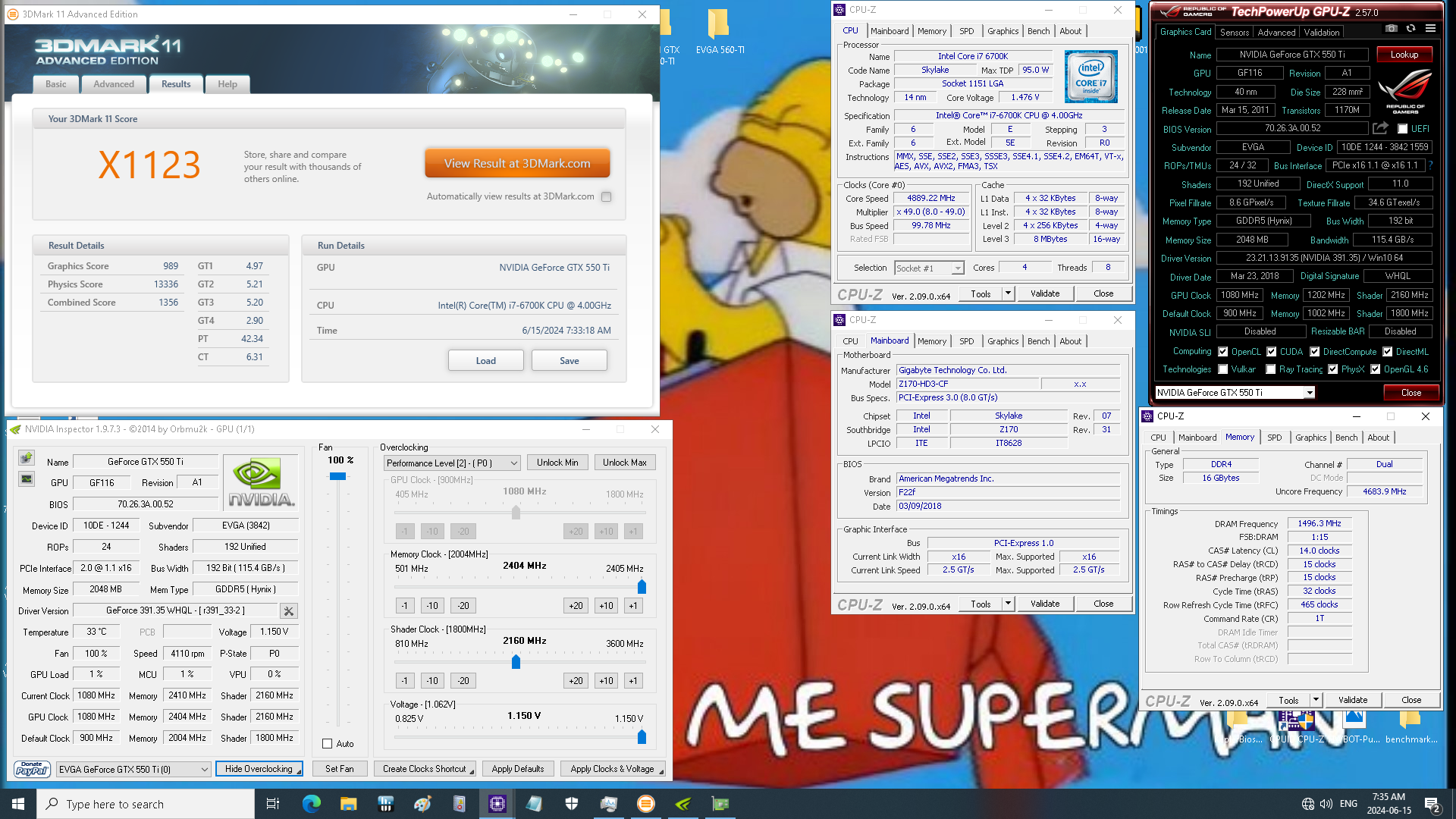Click NVIDIA Inspector upload screenshot icon

click(x=27, y=458)
